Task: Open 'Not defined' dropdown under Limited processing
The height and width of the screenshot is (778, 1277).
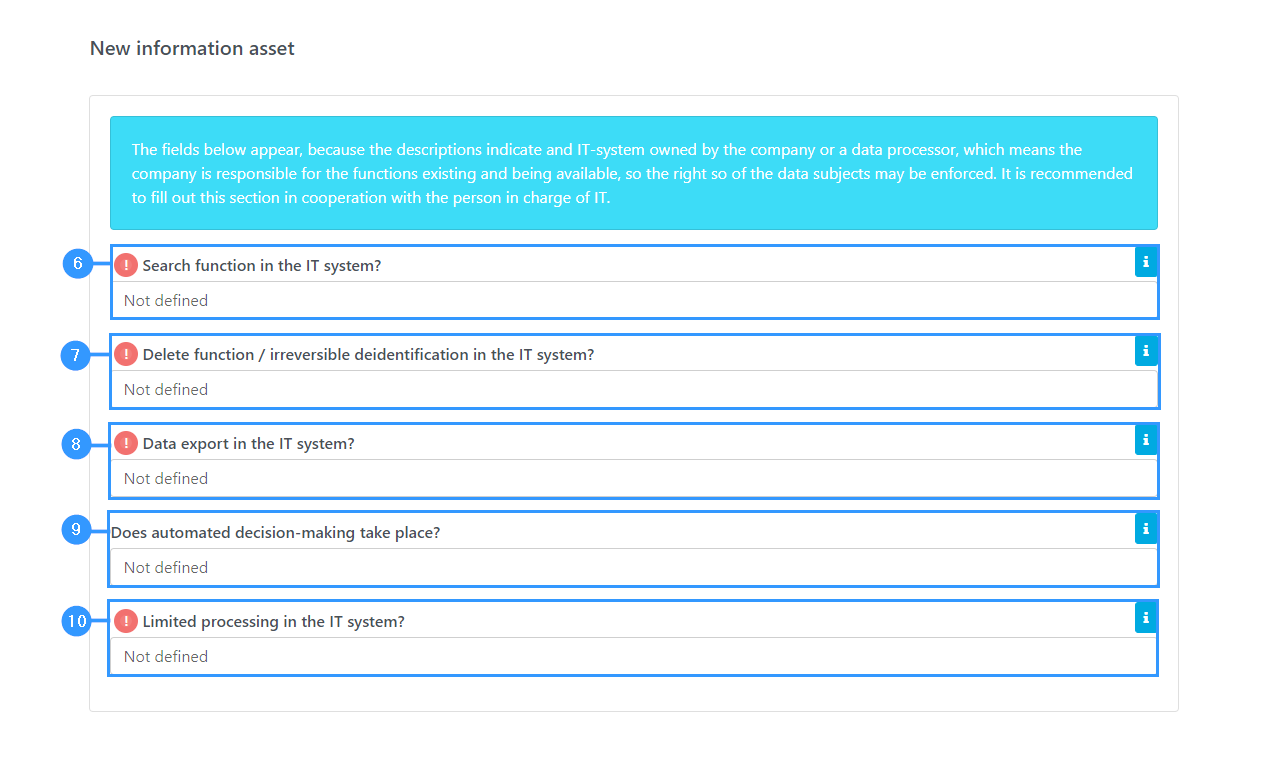Action: (633, 656)
